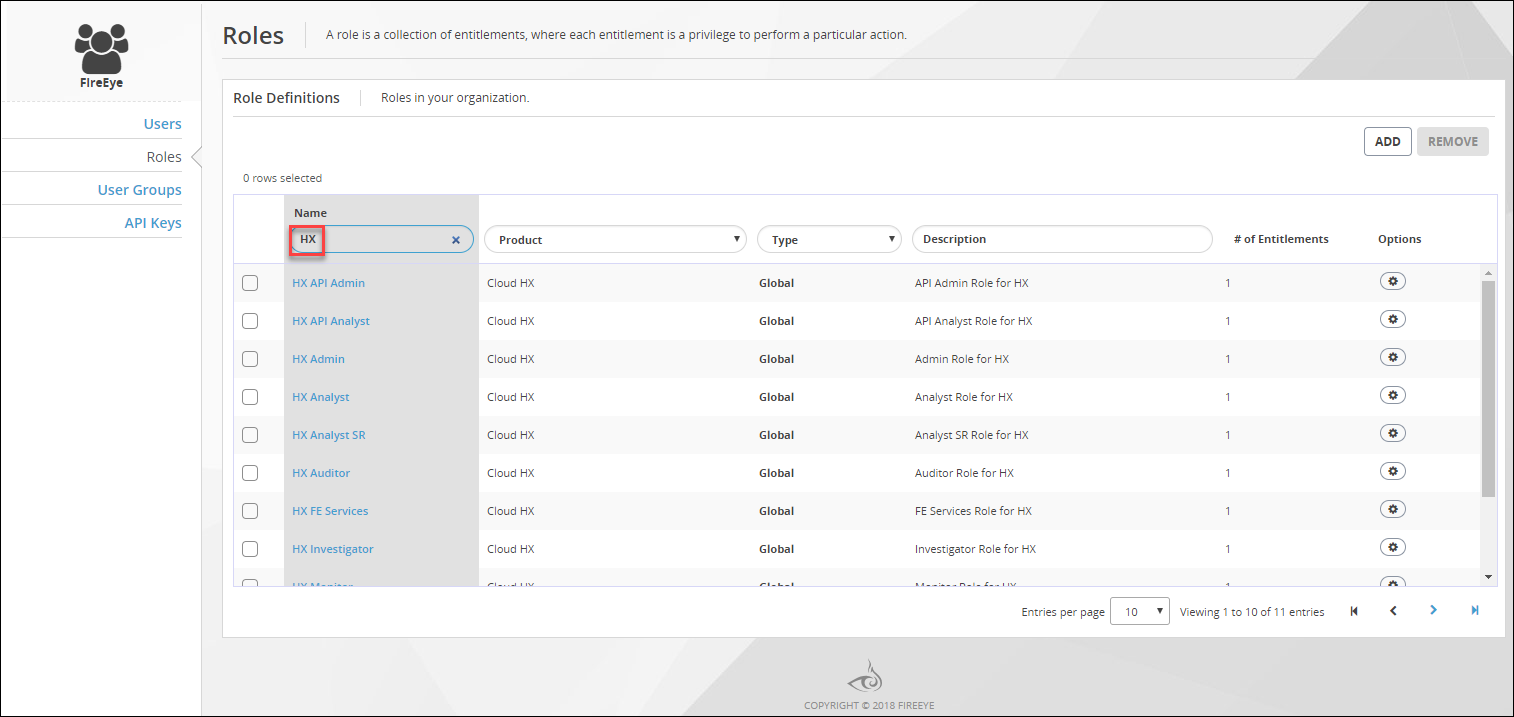Go to the next page of entries

point(1433,610)
